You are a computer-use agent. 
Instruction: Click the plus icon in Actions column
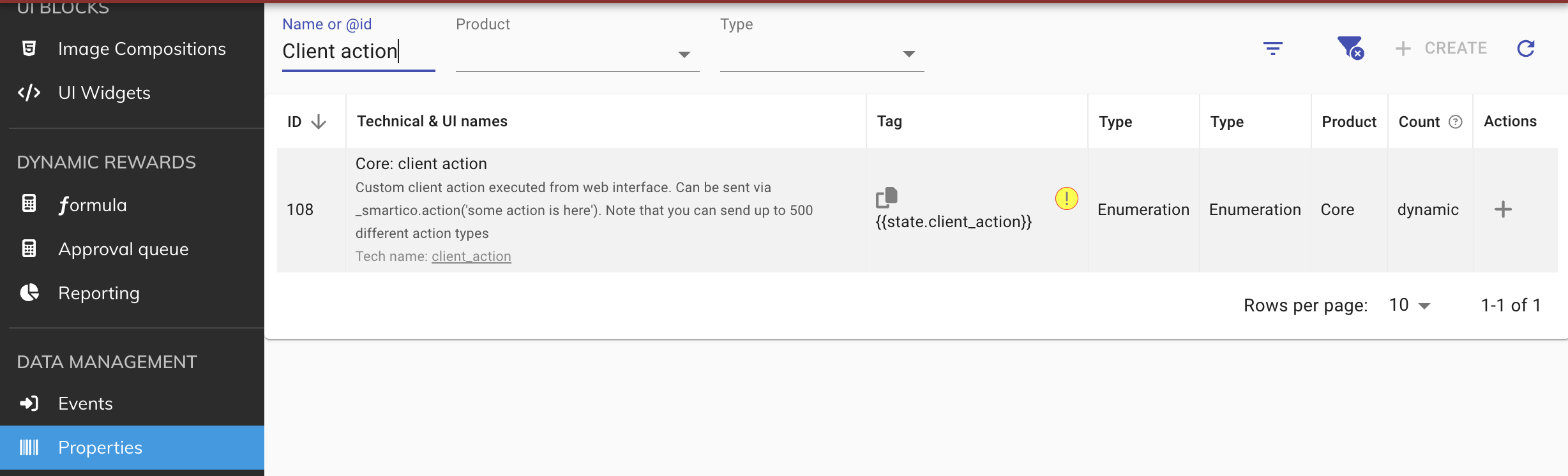[x=1503, y=209]
